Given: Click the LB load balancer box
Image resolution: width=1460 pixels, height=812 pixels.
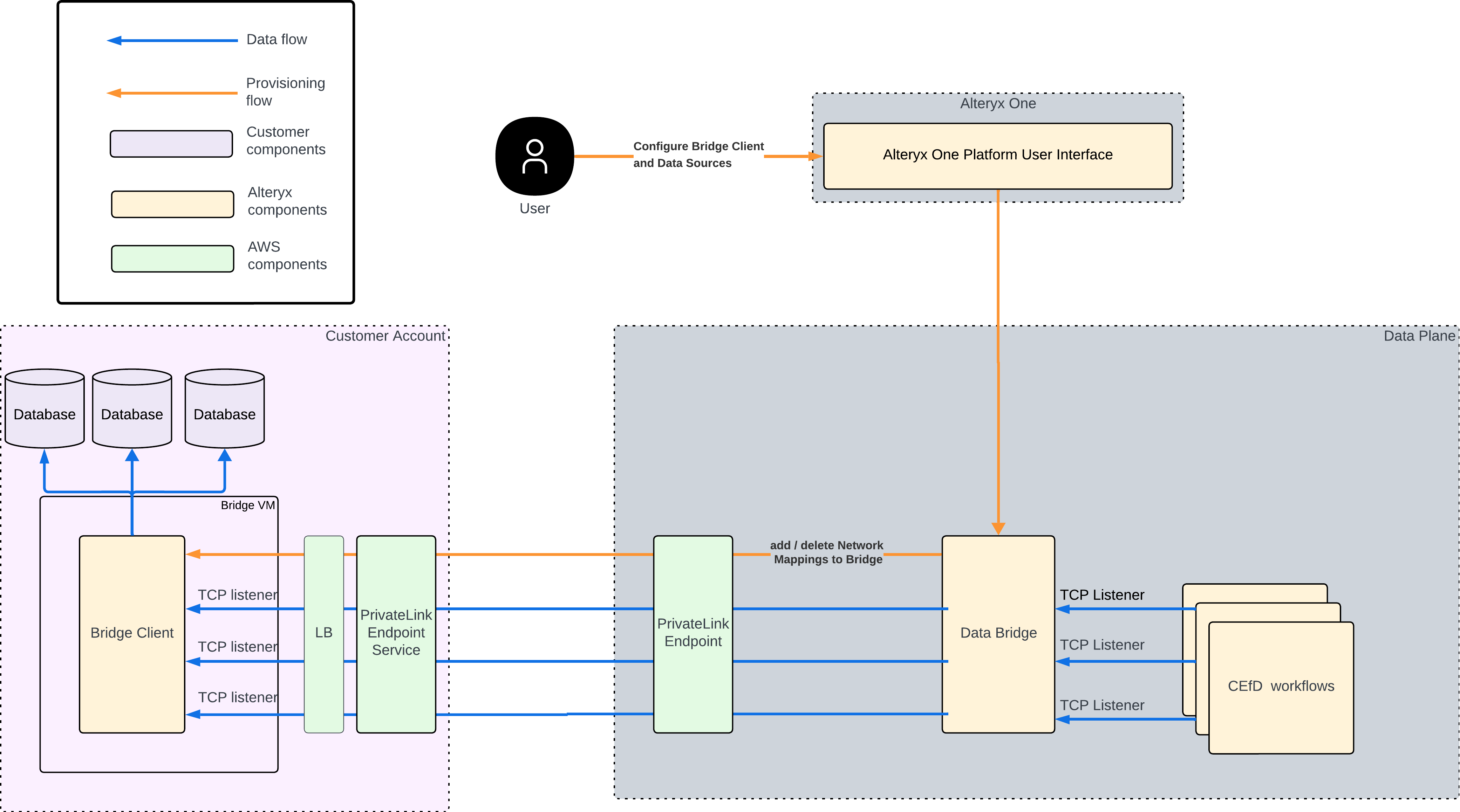Looking at the screenshot, I should pos(323,634).
